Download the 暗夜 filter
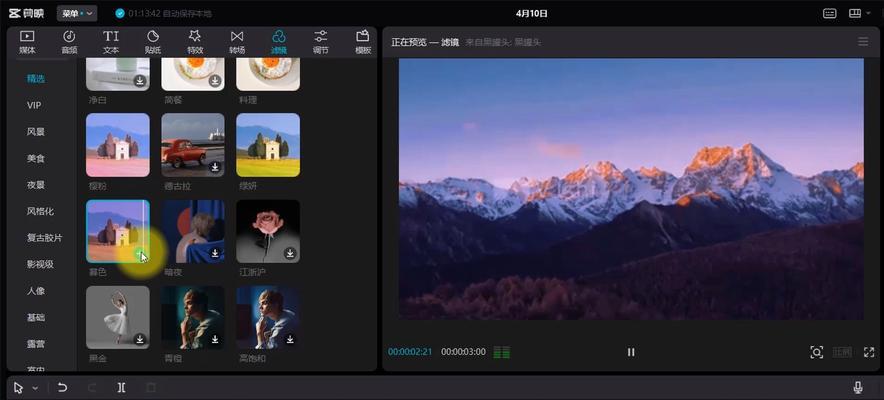This screenshot has width=884, height=400. coord(215,254)
